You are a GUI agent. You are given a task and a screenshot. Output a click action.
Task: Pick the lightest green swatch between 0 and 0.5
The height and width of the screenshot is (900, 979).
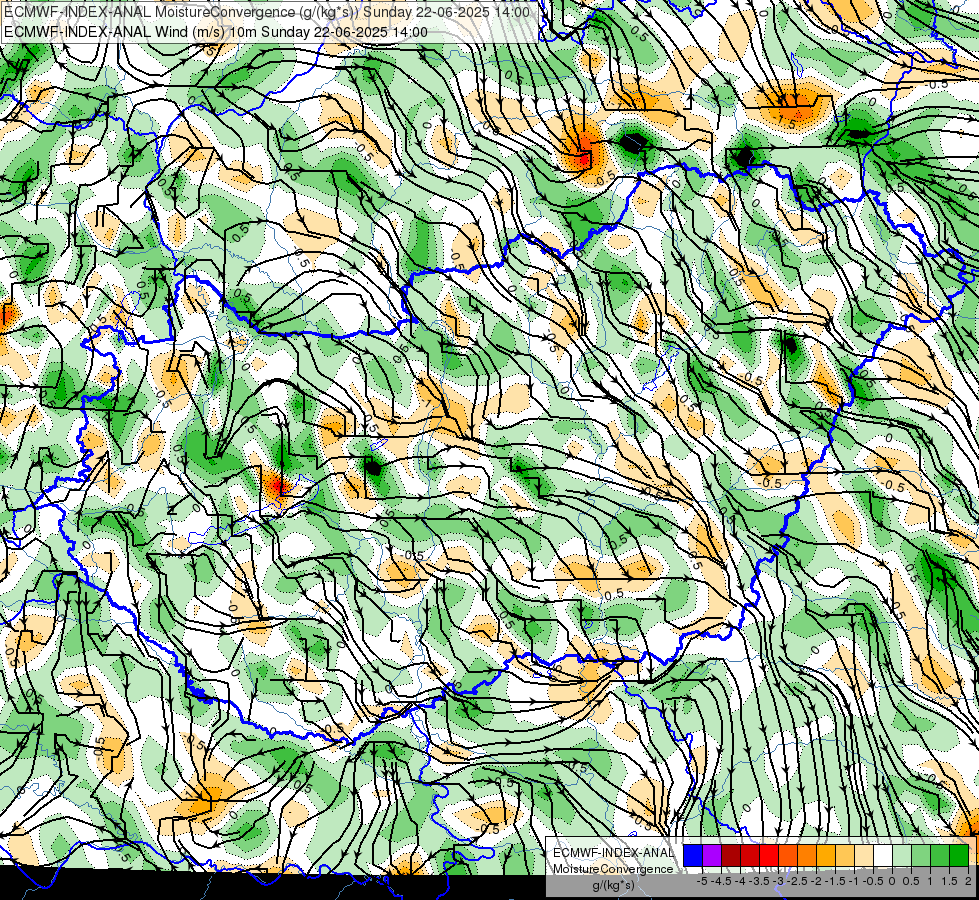click(902, 855)
